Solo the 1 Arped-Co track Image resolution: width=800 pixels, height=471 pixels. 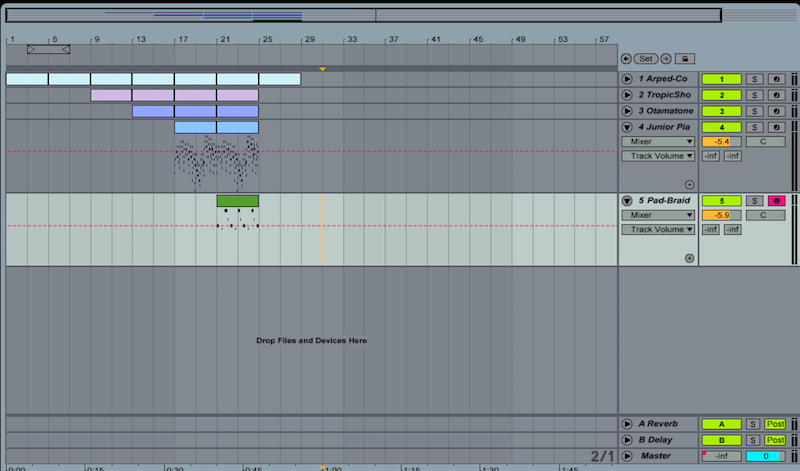point(755,79)
